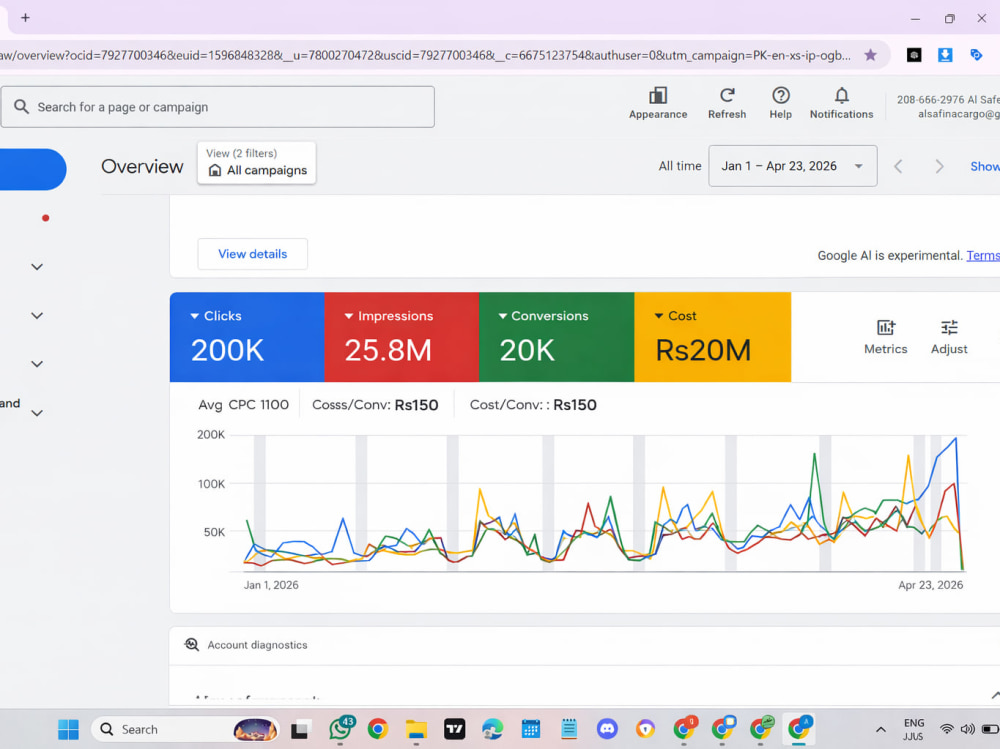Screen dimensions: 1000x749
Task: Open File Explorer from the taskbar
Action: [x=416, y=729]
